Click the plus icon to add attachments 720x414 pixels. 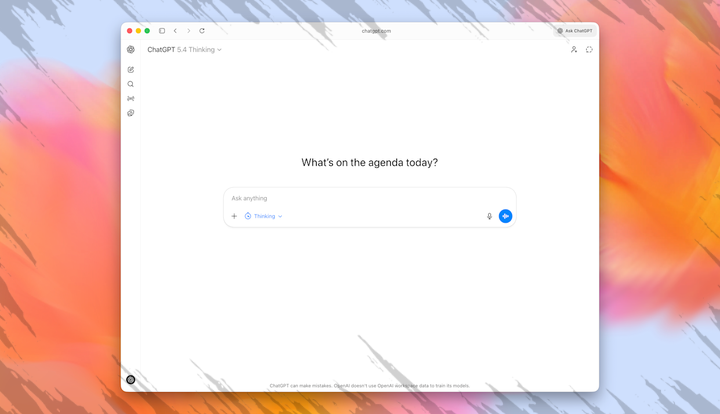point(234,216)
